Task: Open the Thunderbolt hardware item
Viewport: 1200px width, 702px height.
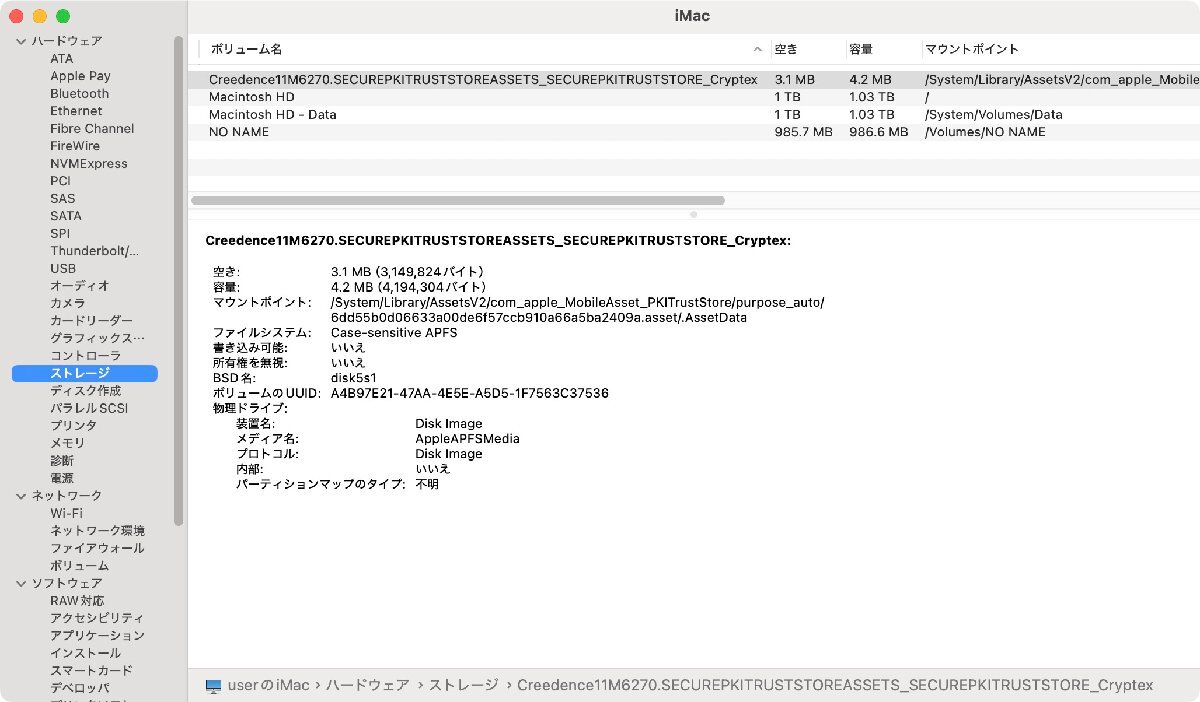Action: click(x=95, y=251)
